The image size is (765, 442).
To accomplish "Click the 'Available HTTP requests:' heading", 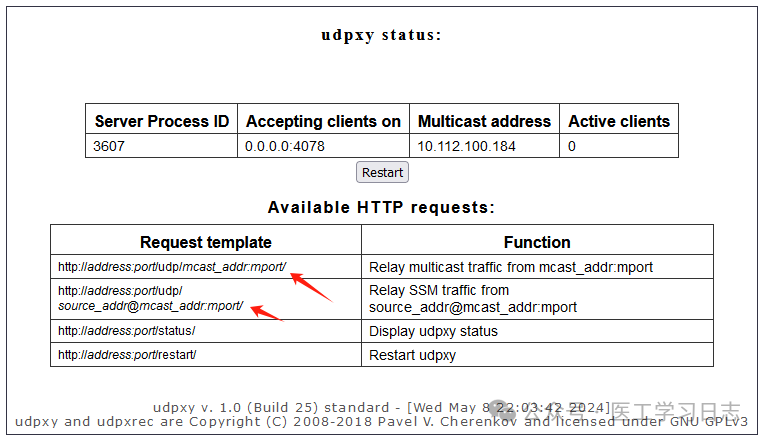I will click(x=381, y=207).
